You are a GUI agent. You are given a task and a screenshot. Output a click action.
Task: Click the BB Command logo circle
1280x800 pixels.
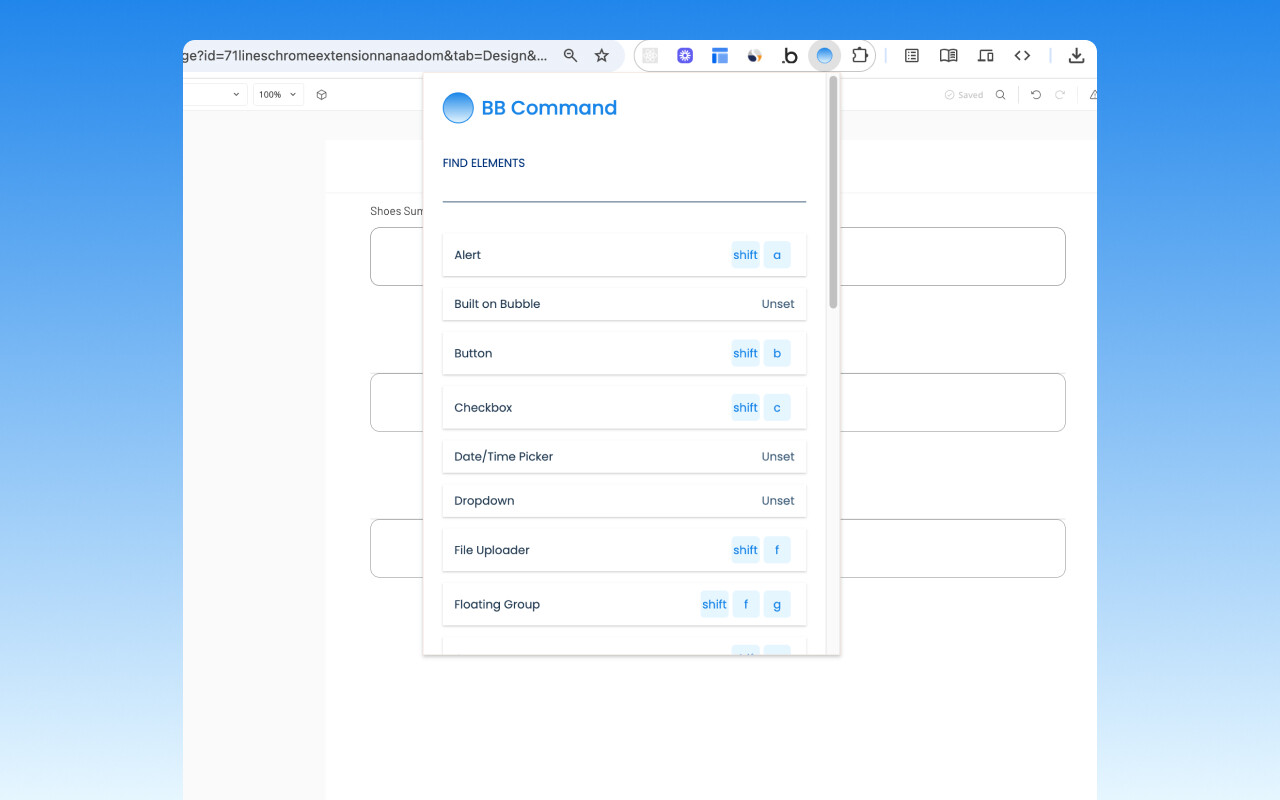pyautogui.click(x=458, y=108)
